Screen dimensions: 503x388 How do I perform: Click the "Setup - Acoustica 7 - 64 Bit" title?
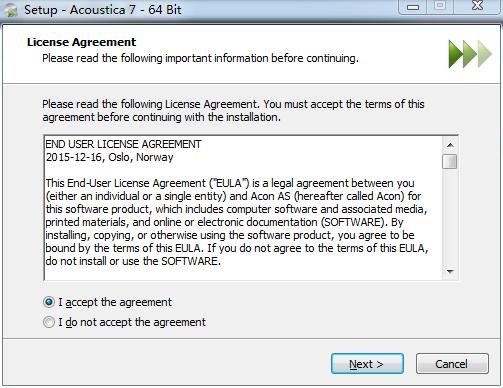pyautogui.click(x=103, y=10)
